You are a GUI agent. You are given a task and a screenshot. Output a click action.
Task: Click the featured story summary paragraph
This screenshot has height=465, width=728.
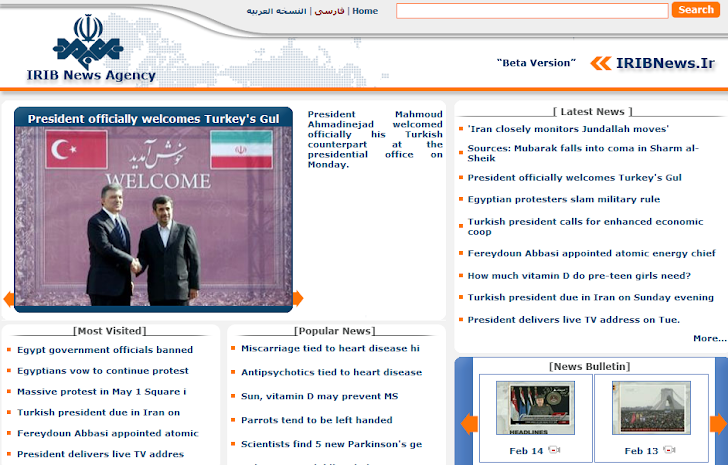[x=375, y=139]
